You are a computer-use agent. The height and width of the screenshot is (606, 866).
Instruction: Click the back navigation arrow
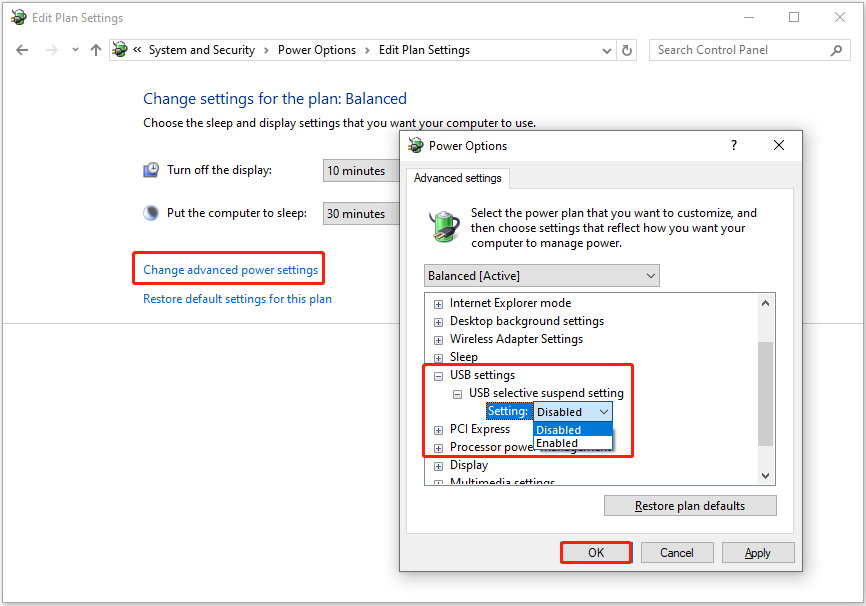point(22,49)
